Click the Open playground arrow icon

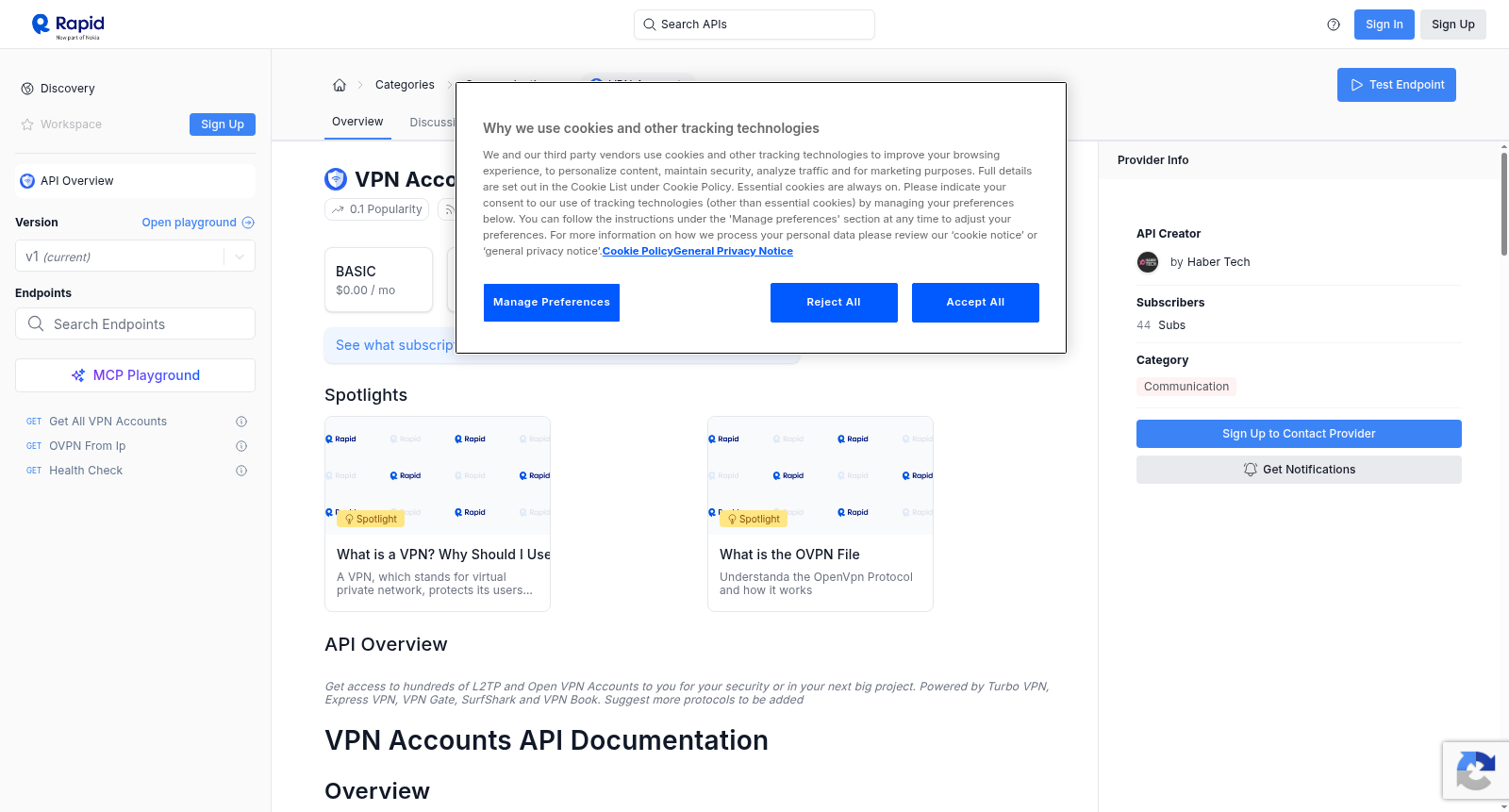tap(248, 223)
